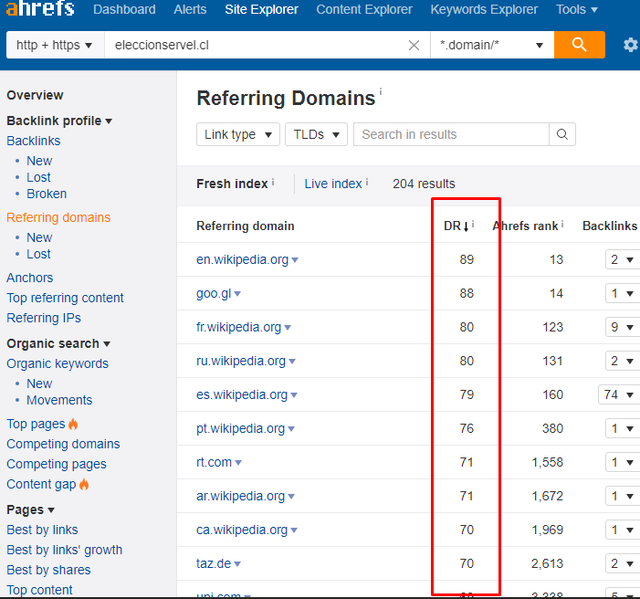Click info icon next to Referring Domains heading
Image resolution: width=640 pixels, height=599 pixels.
coord(381,91)
